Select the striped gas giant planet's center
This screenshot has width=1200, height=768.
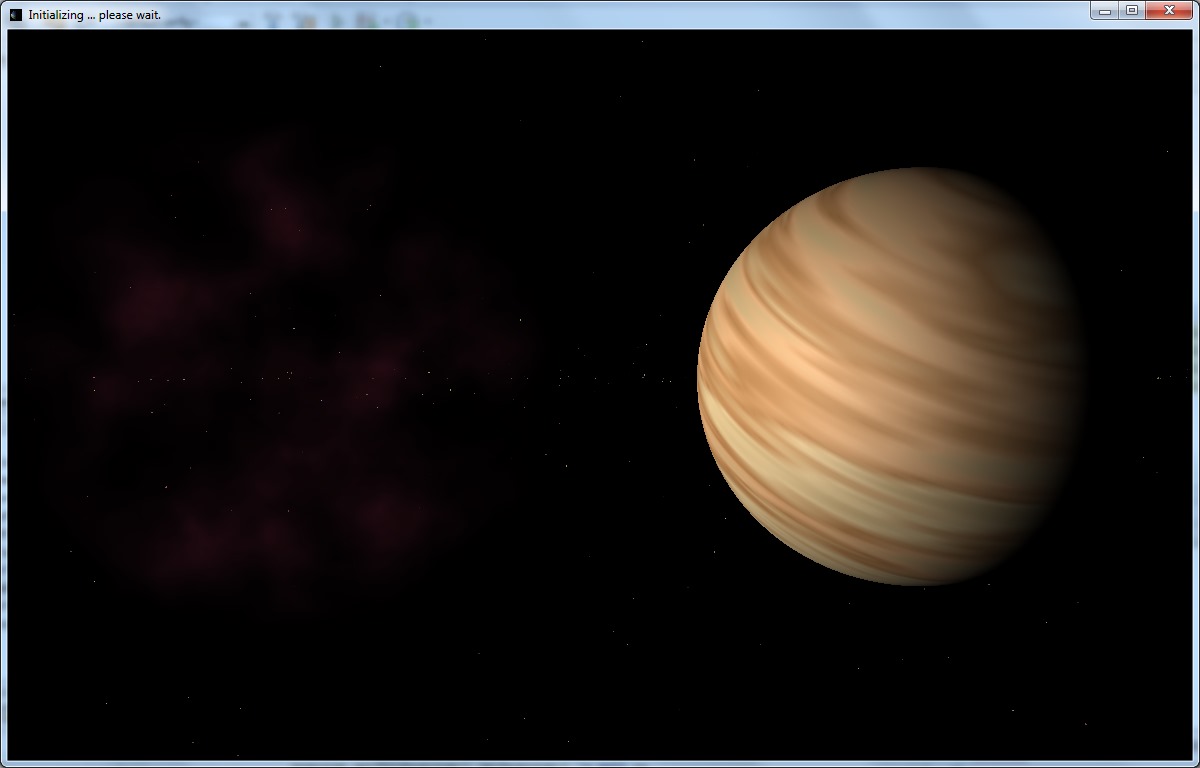click(x=890, y=376)
